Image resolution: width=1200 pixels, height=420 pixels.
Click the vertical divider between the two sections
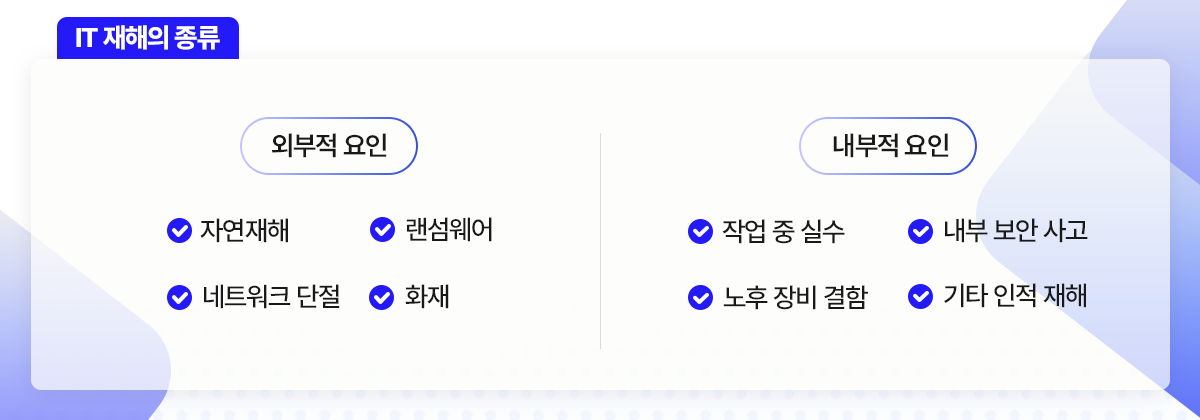[x=600, y=240]
